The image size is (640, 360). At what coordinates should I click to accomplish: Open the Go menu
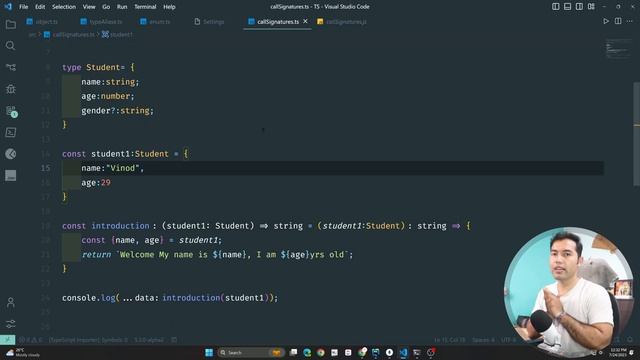[106, 7]
